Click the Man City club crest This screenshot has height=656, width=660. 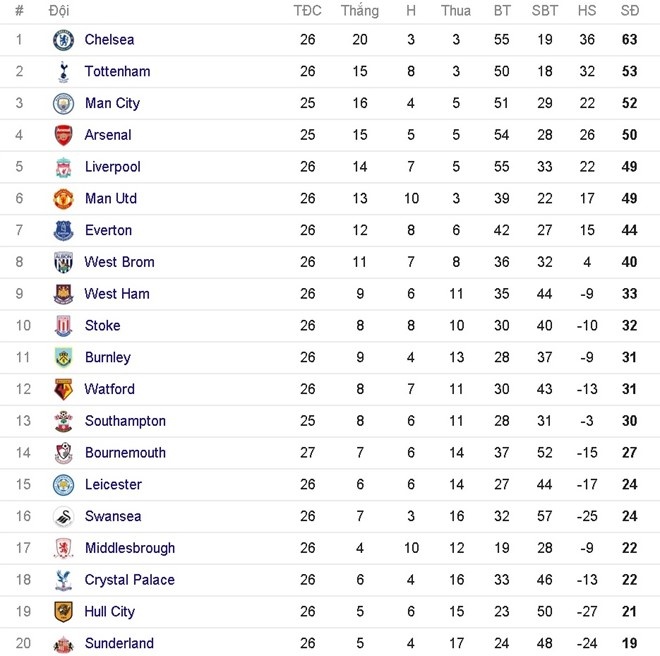click(x=63, y=104)
